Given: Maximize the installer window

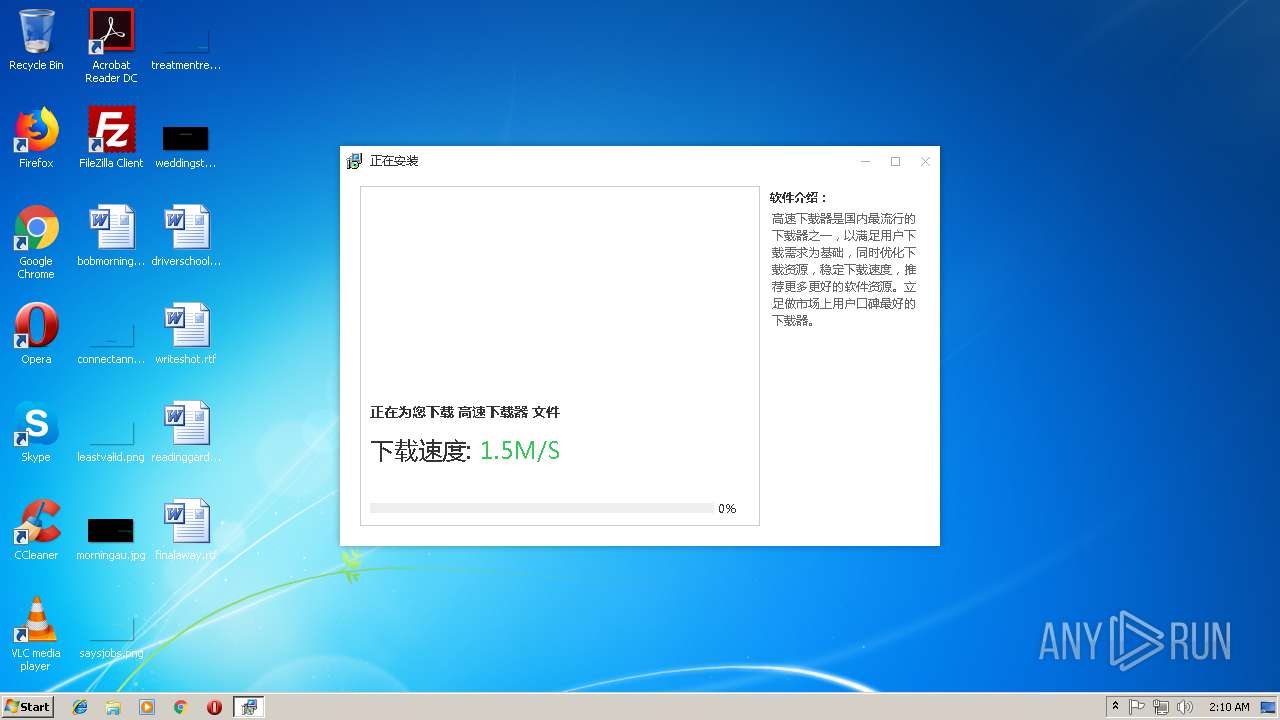Looking at the screenshot, I should [896, 161].
